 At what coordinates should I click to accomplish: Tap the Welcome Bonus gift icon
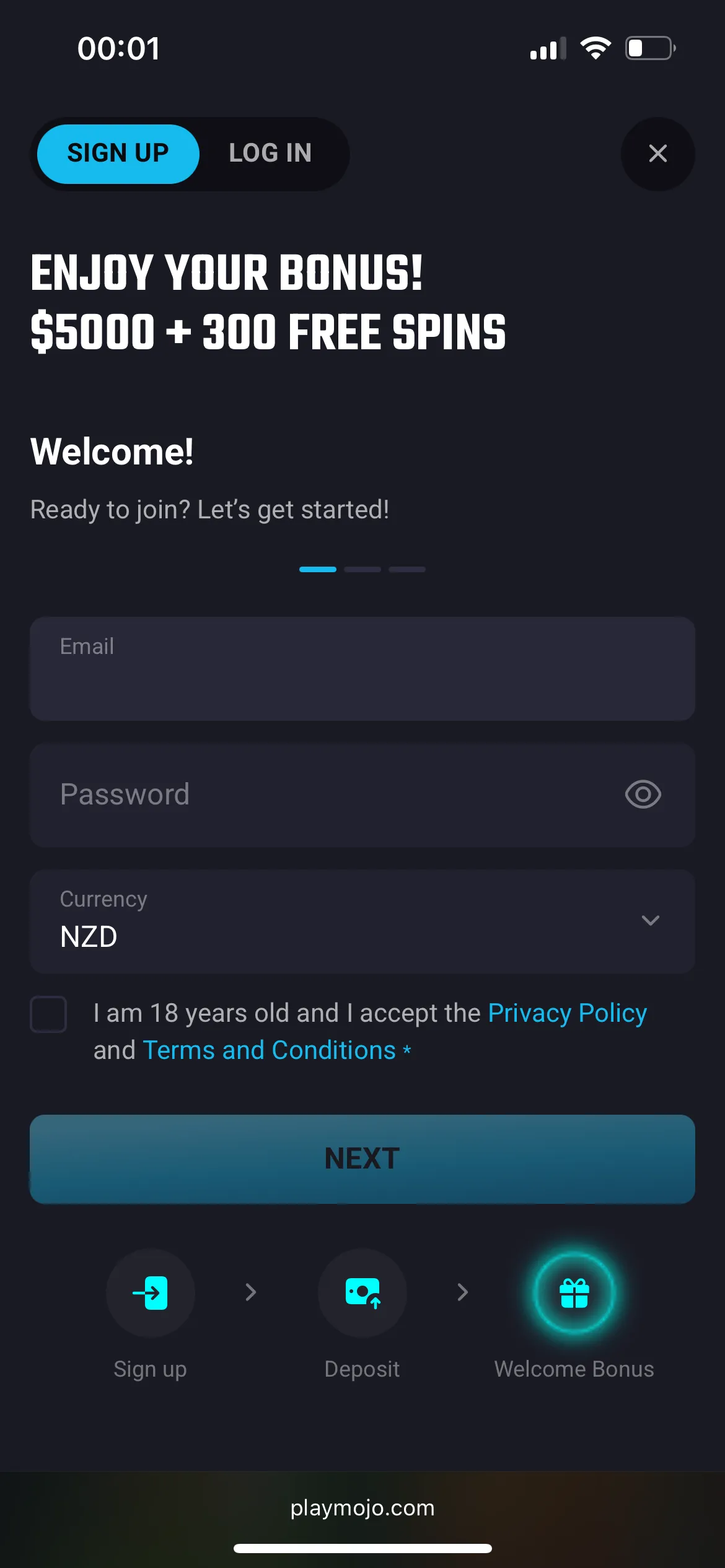tap(574, 1292)
